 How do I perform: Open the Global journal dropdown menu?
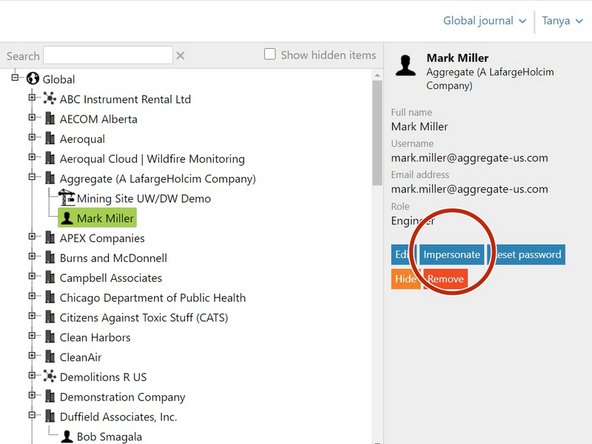pyautogui.click(x=484, y=21)
